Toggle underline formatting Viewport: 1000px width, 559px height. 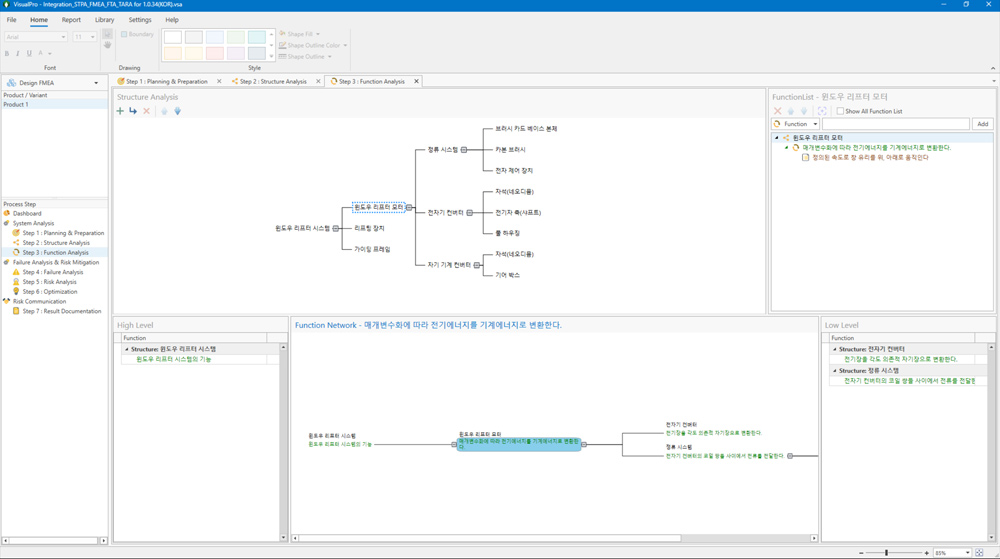[29, 54]
